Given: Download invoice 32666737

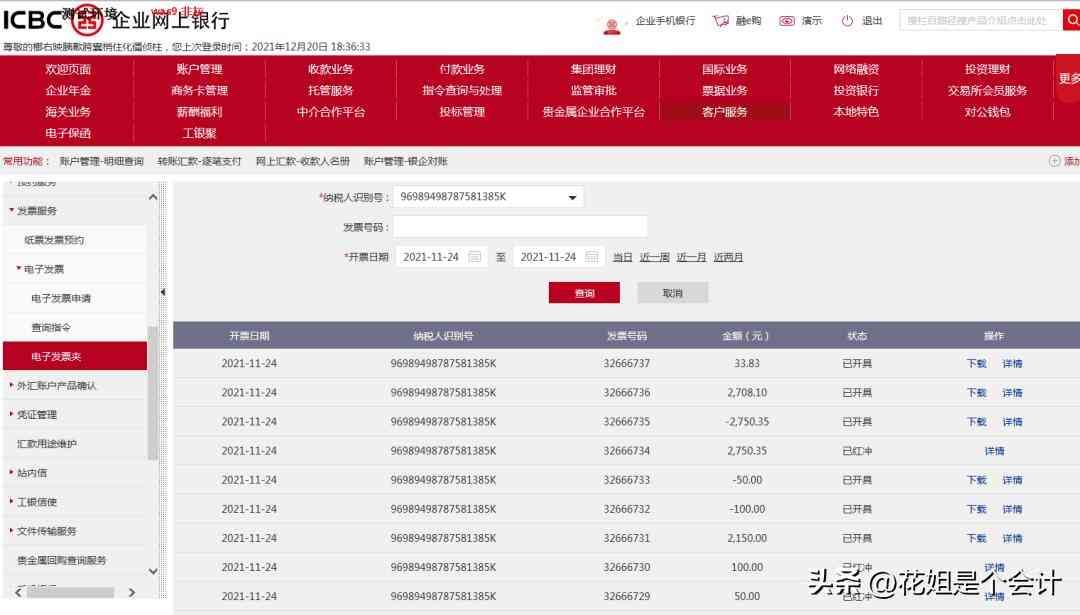Looking at the screenshot, I should tap(976, 364).
